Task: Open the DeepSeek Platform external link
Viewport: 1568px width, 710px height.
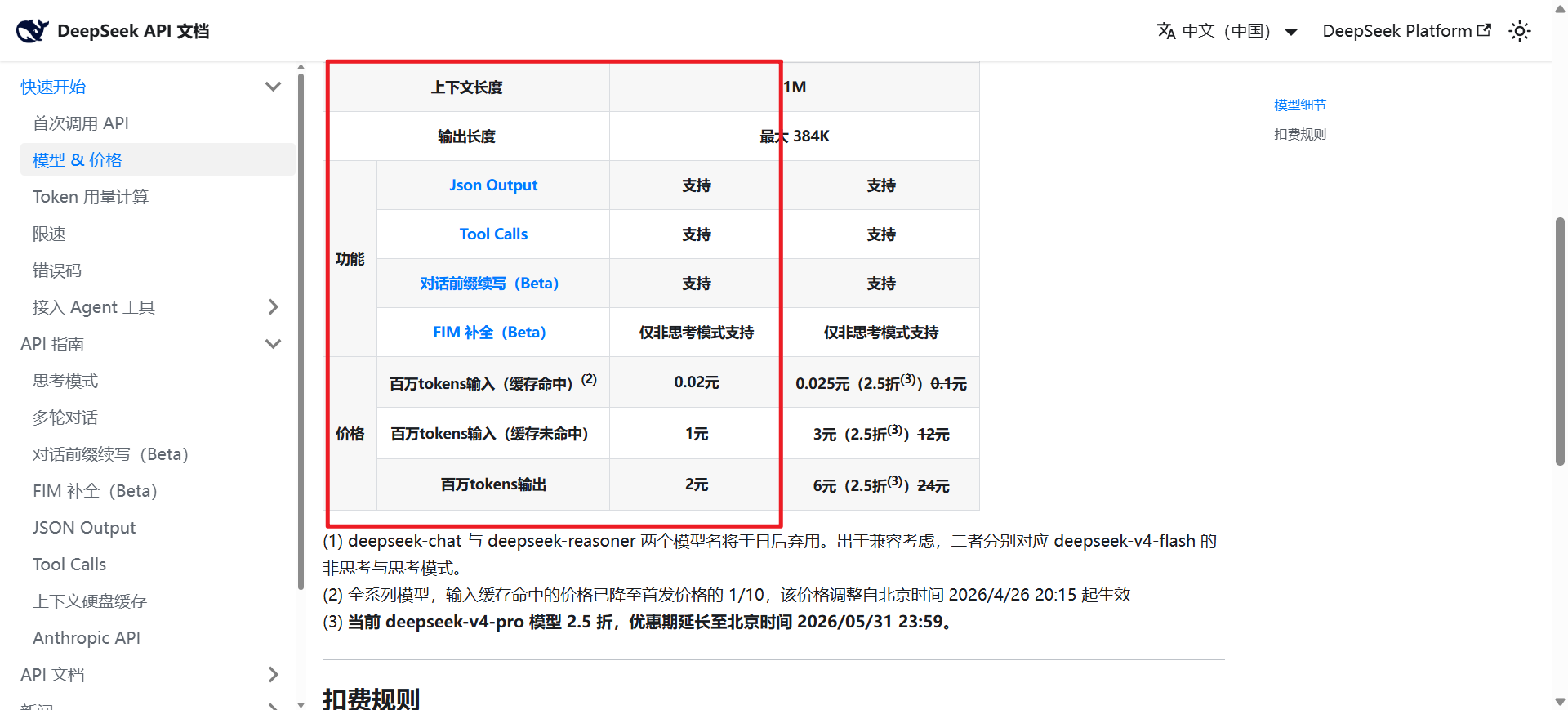Action: 1406,31
